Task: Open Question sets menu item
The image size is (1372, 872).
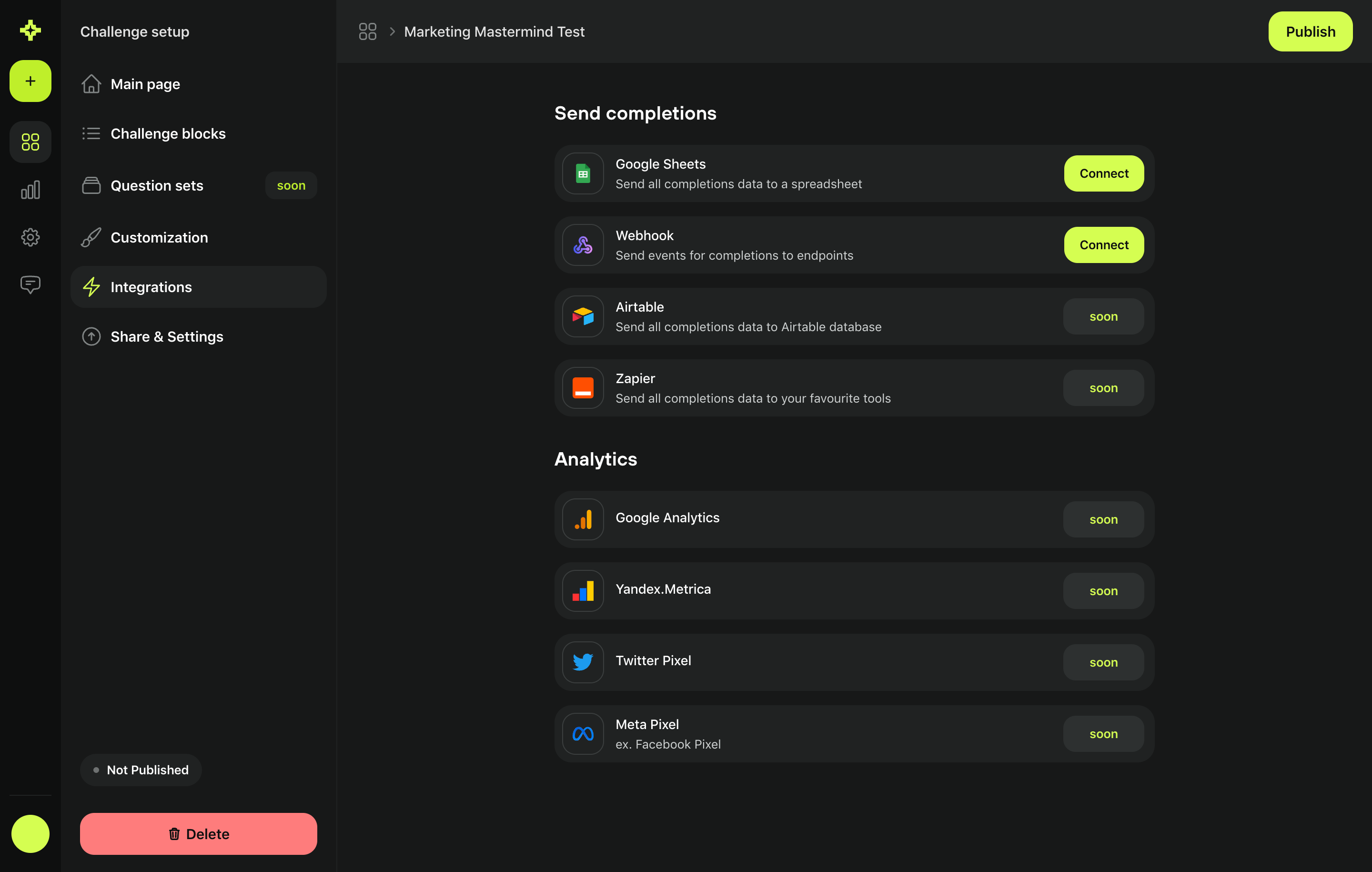Action: [x=198, y=185]
